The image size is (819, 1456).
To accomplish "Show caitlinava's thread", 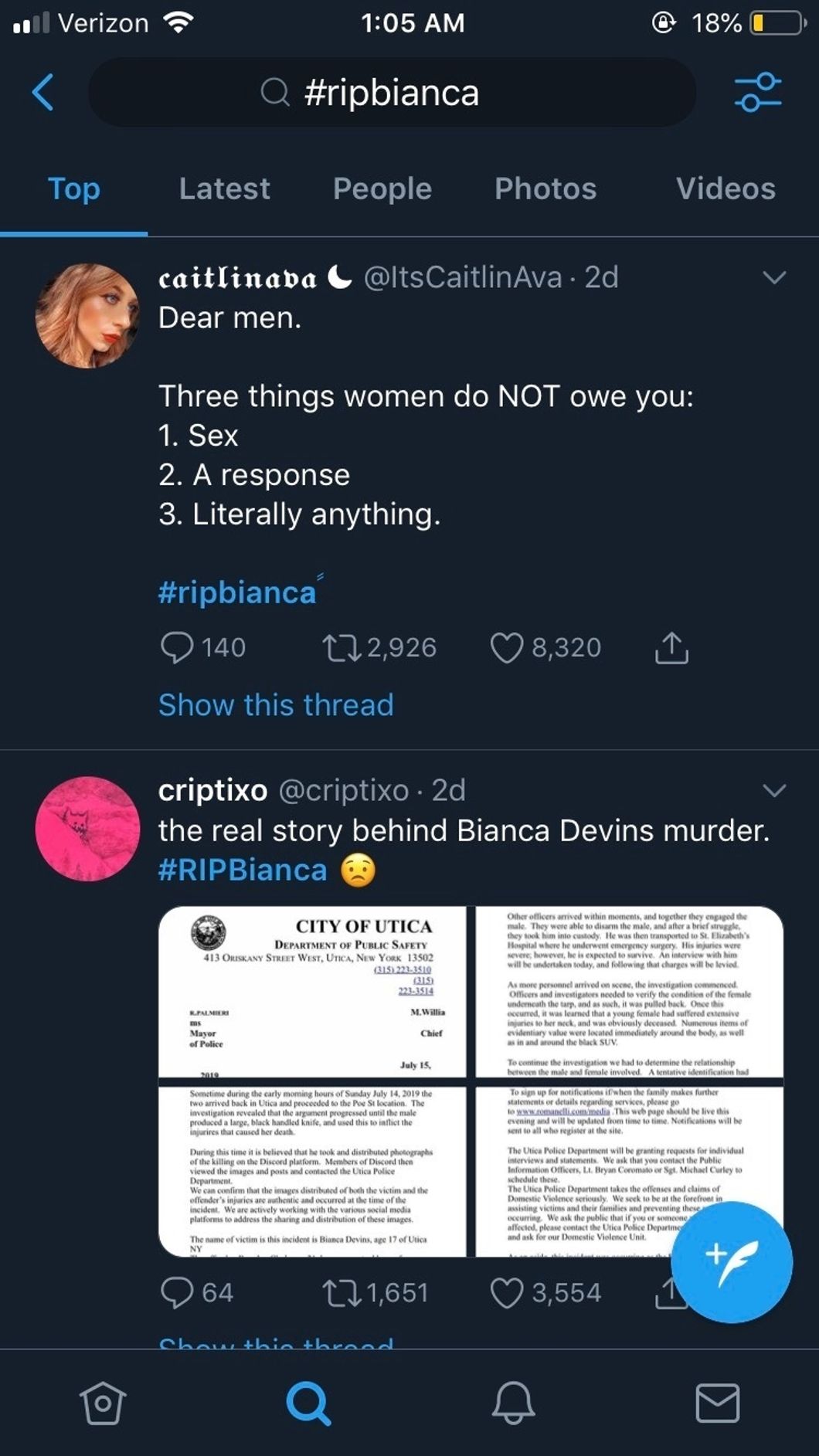I will [x=275, y=704].
